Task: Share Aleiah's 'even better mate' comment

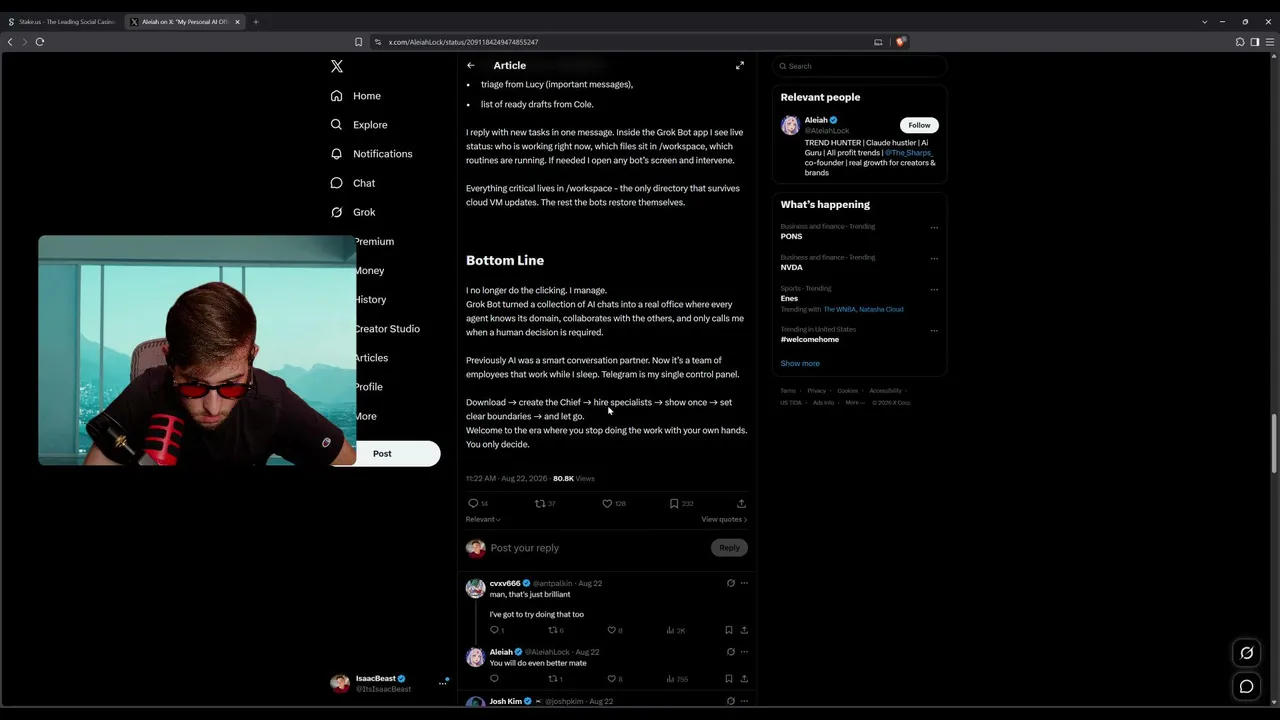Action: [x=744, y=679]
